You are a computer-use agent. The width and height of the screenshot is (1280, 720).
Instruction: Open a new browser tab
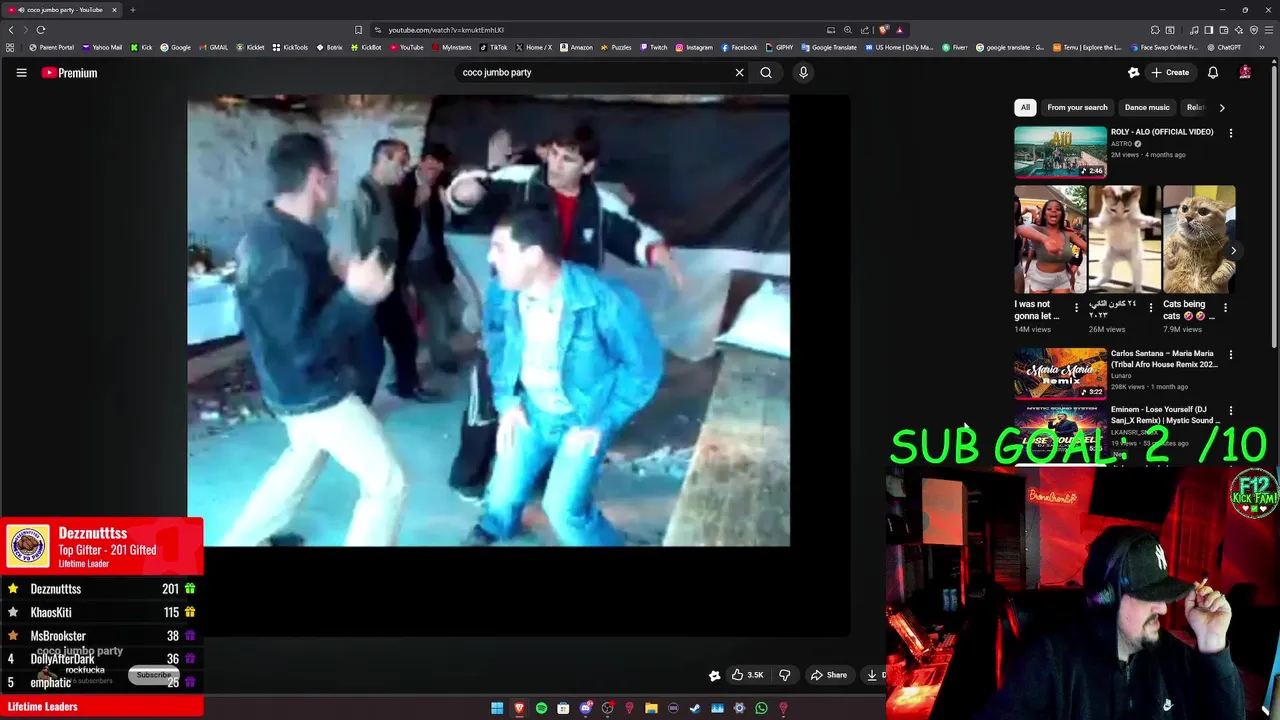pos(132,10)
